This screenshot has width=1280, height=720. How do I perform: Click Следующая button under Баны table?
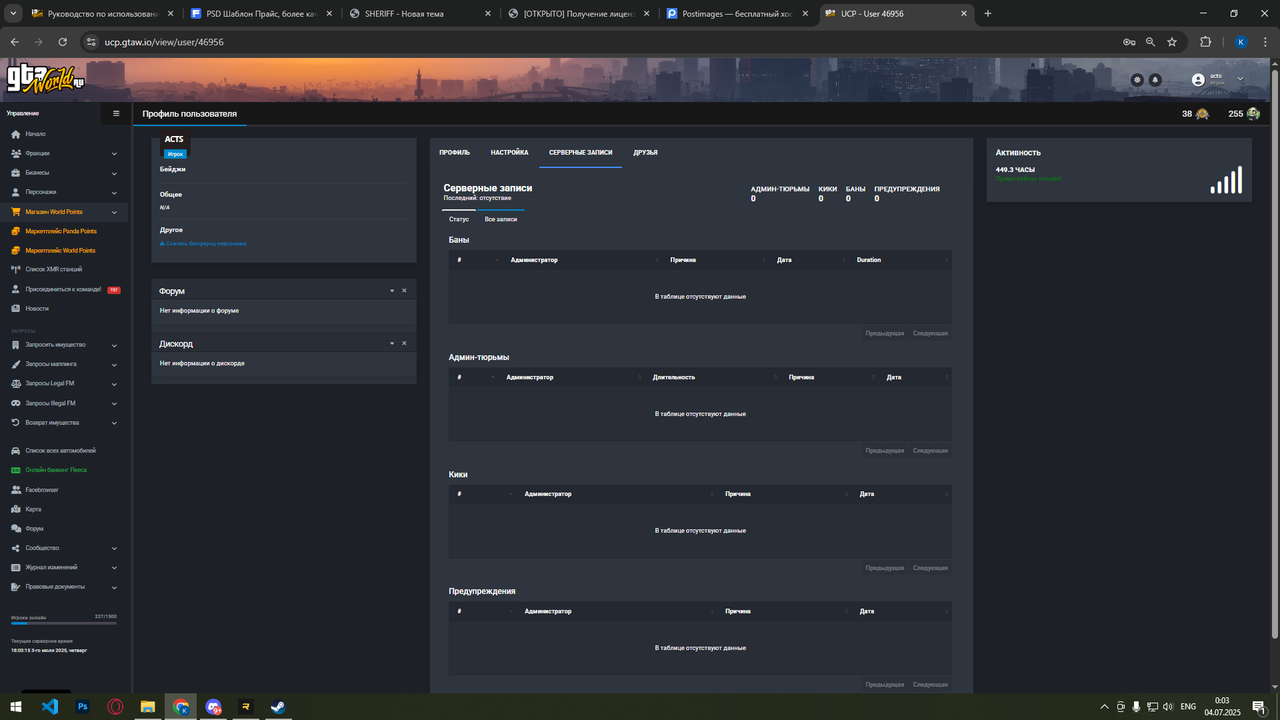(930, 333)
